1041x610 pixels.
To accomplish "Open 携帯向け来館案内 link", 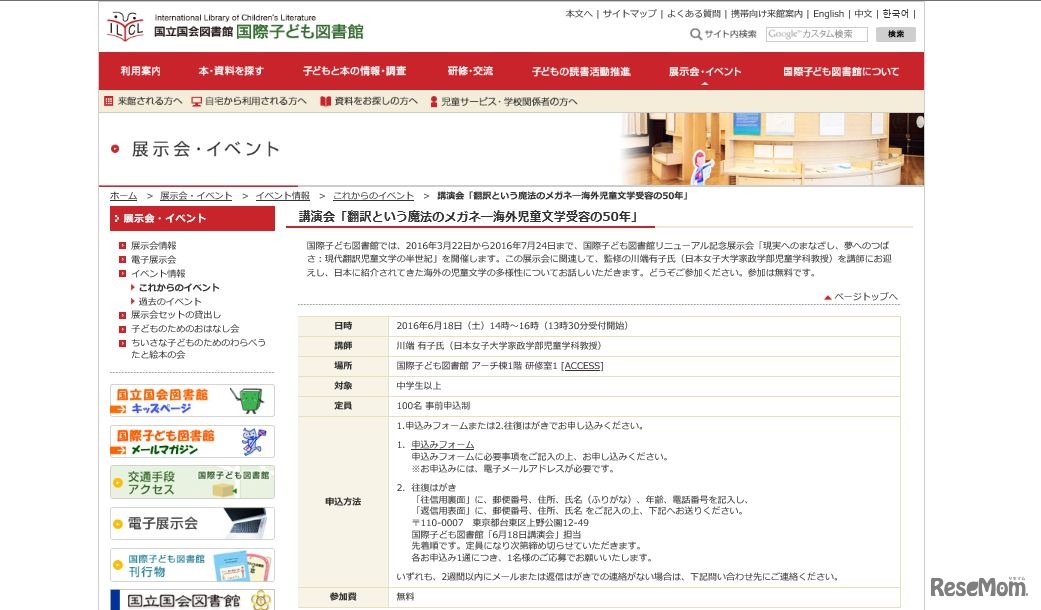I will [x=766, y=13].
